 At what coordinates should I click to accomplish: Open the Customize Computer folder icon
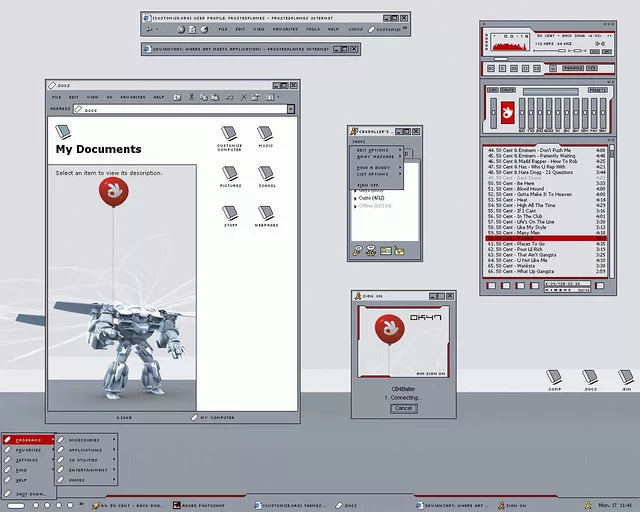pyautogui.click(x=230, y=134)
